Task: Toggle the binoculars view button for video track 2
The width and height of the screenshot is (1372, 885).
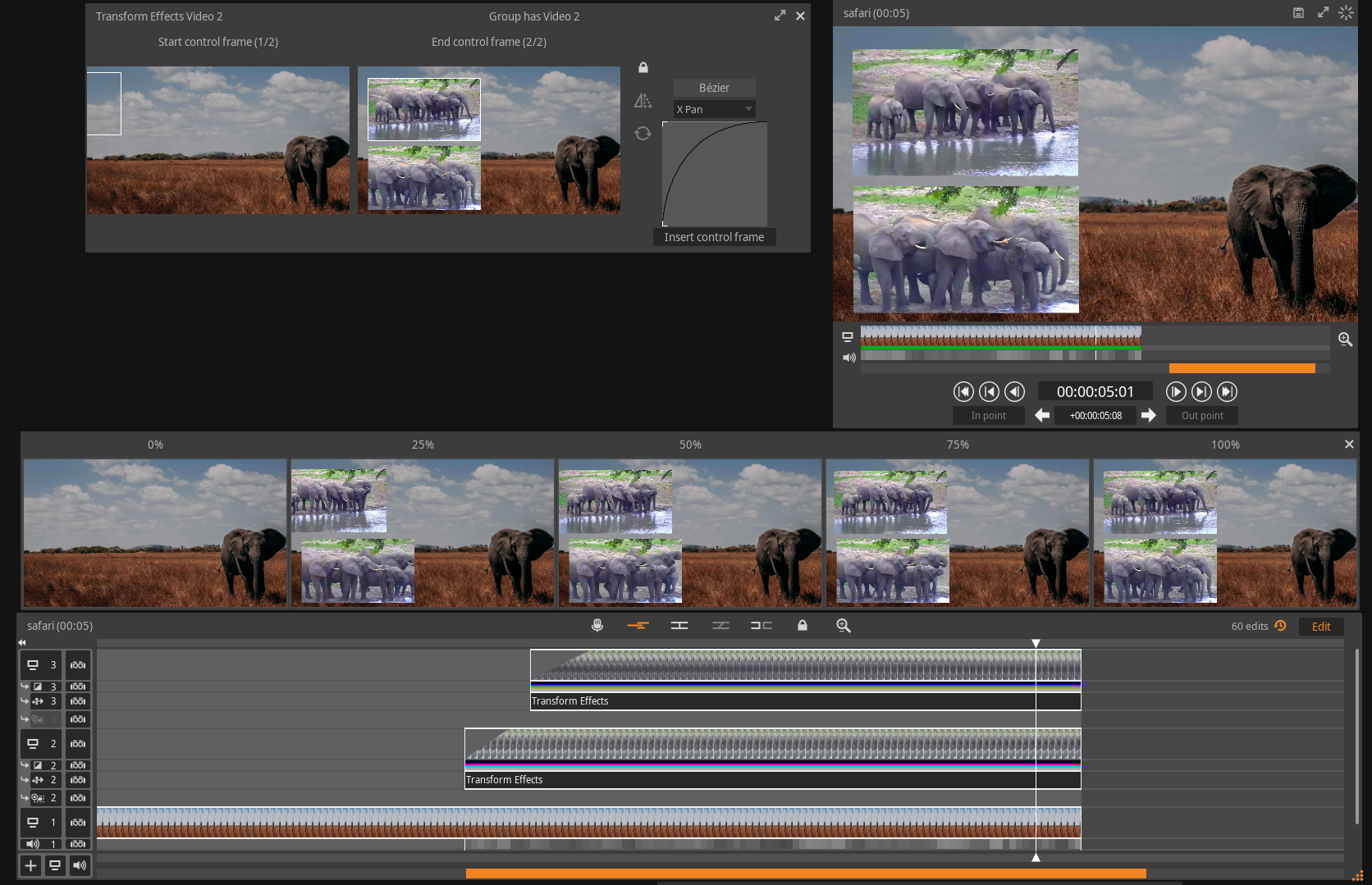Action: 78,744
